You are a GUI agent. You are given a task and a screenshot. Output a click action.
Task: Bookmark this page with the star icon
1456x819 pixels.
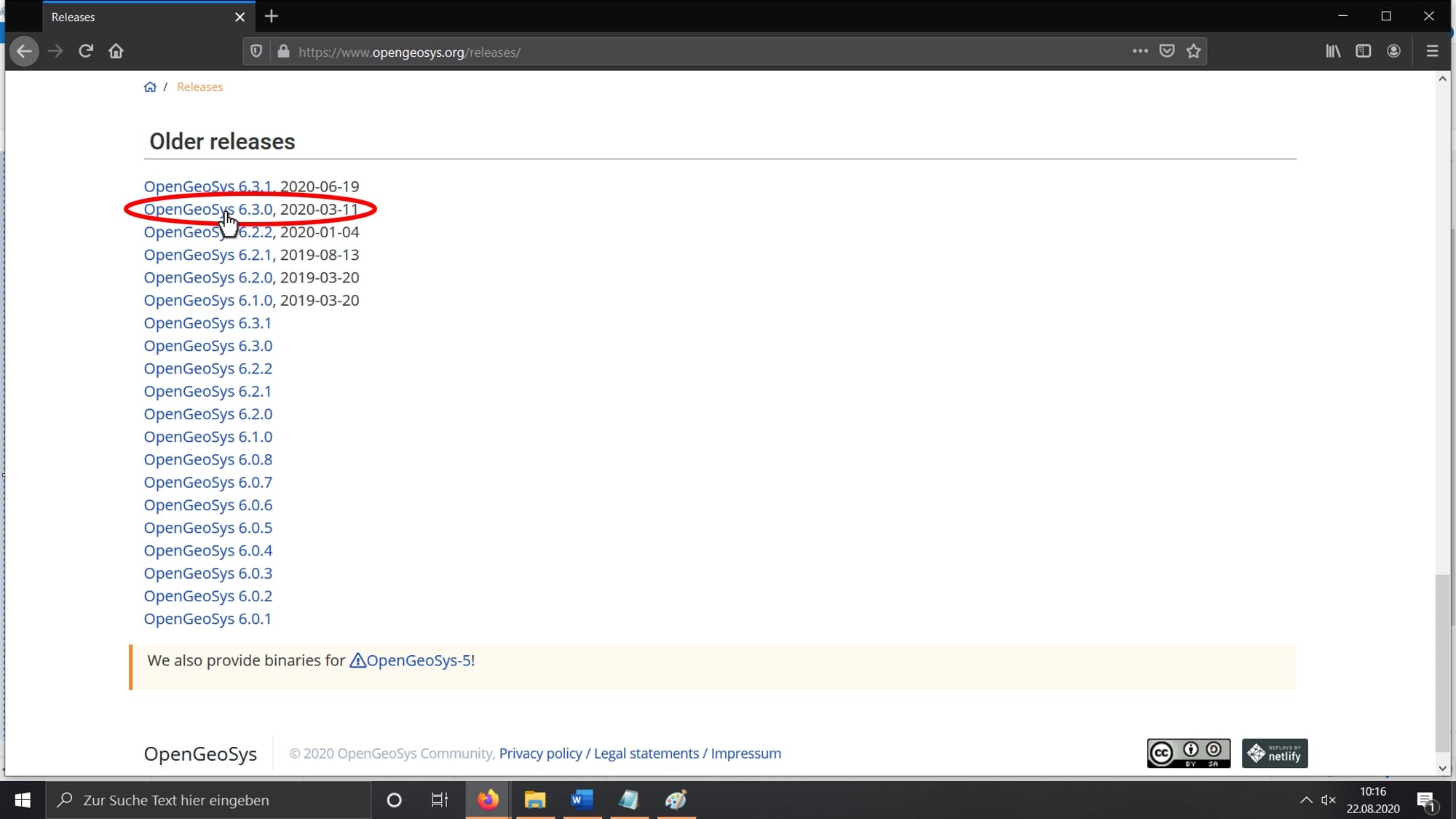(x=1193, y=51)
